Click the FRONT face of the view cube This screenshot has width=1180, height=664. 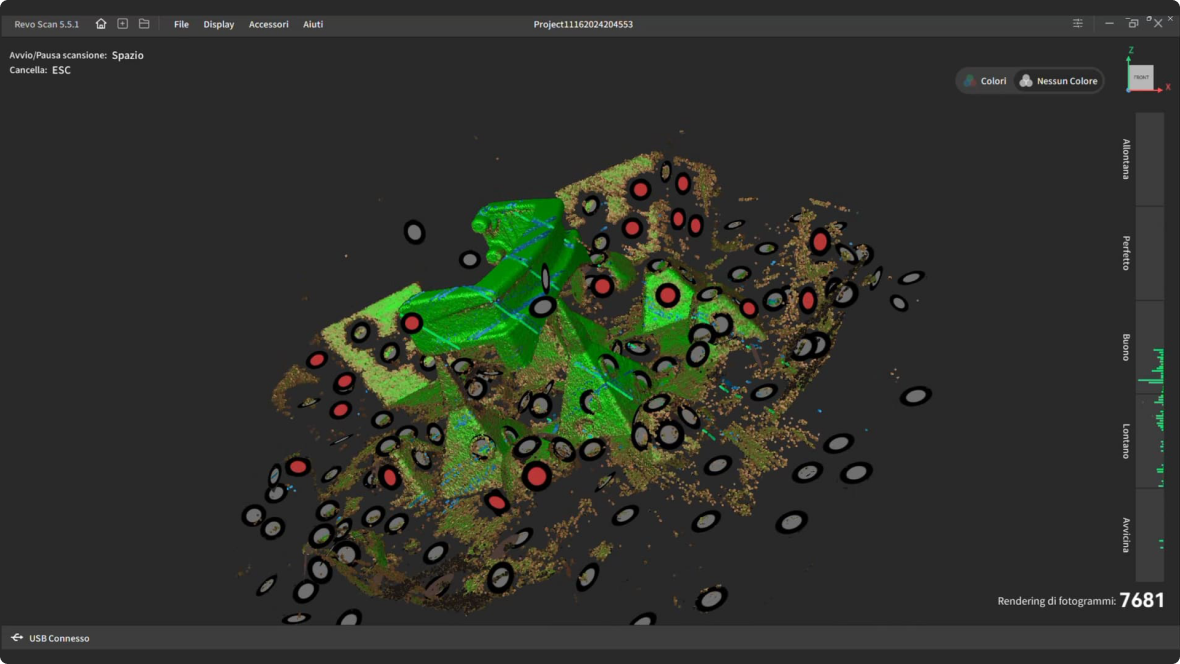coord(1141,77)
